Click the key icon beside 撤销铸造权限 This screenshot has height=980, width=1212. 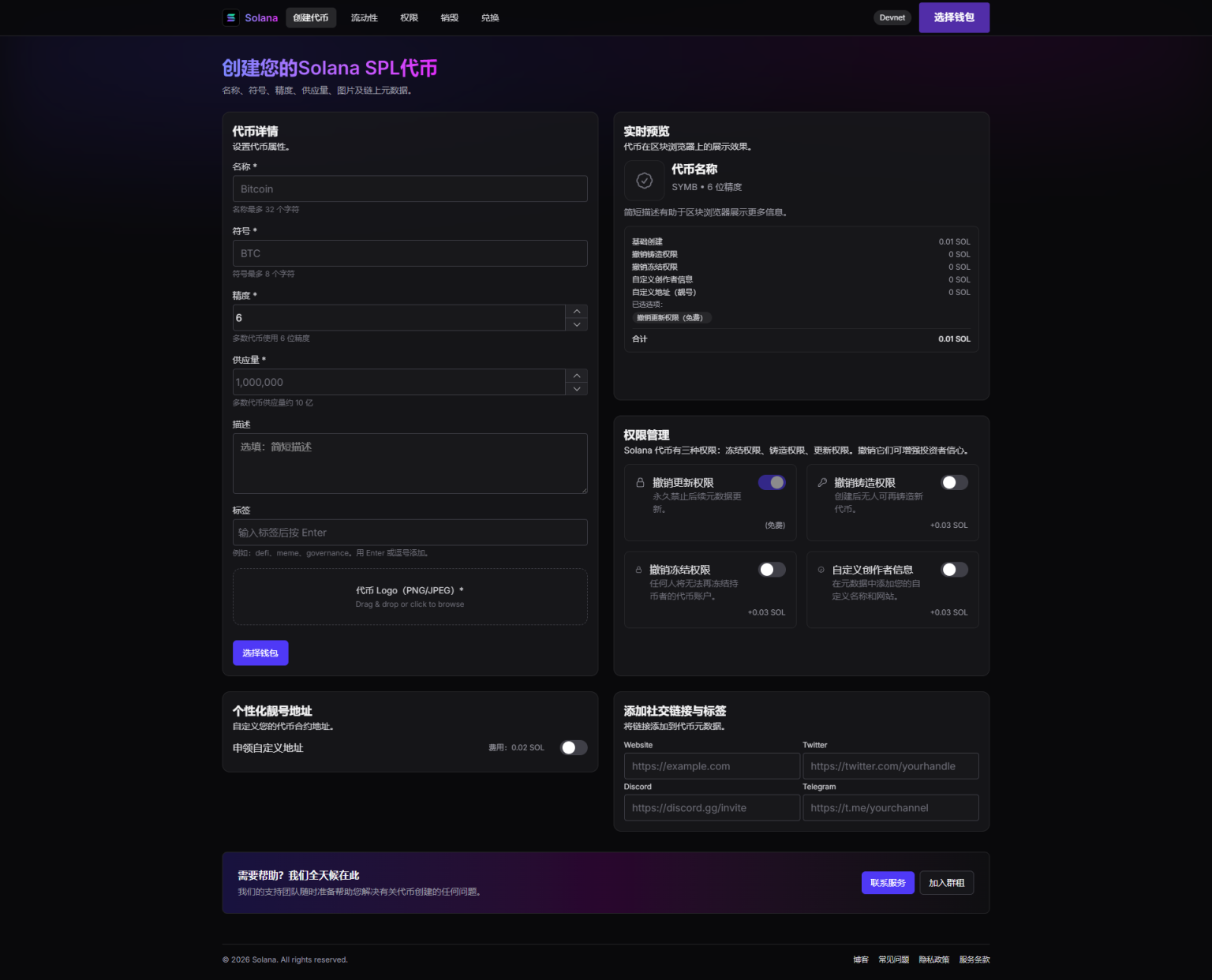tap(822, 482)
